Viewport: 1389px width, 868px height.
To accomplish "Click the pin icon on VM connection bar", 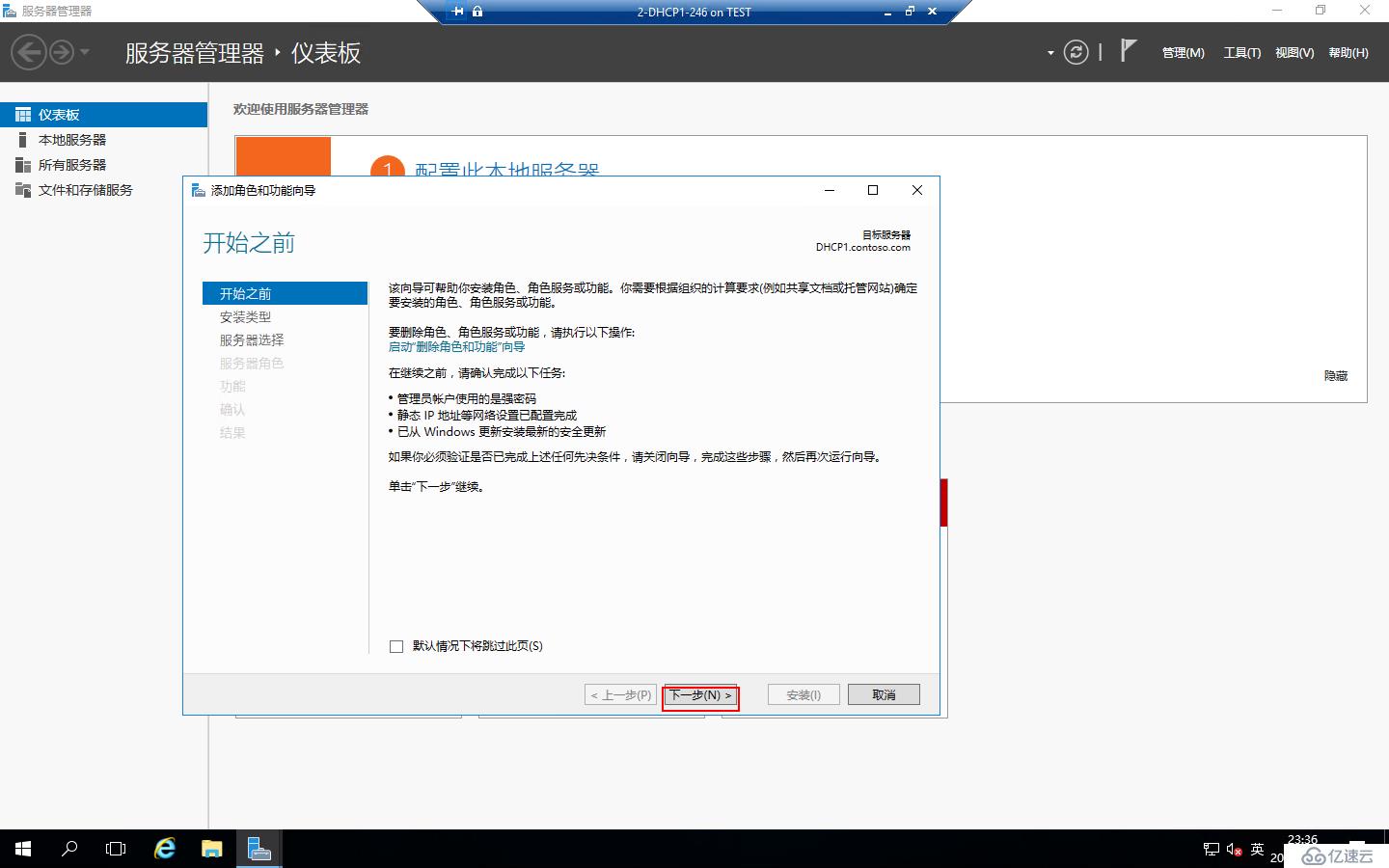I will [x=458, y=12].
